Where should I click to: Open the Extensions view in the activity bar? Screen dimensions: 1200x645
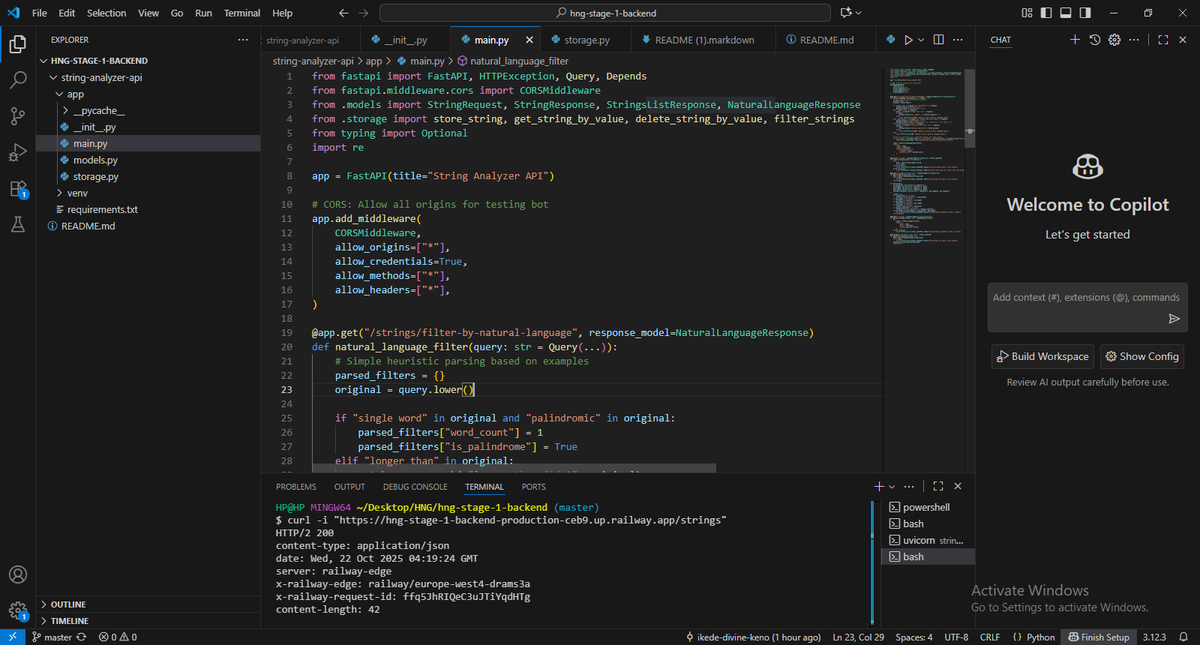(x=17, y=188)
